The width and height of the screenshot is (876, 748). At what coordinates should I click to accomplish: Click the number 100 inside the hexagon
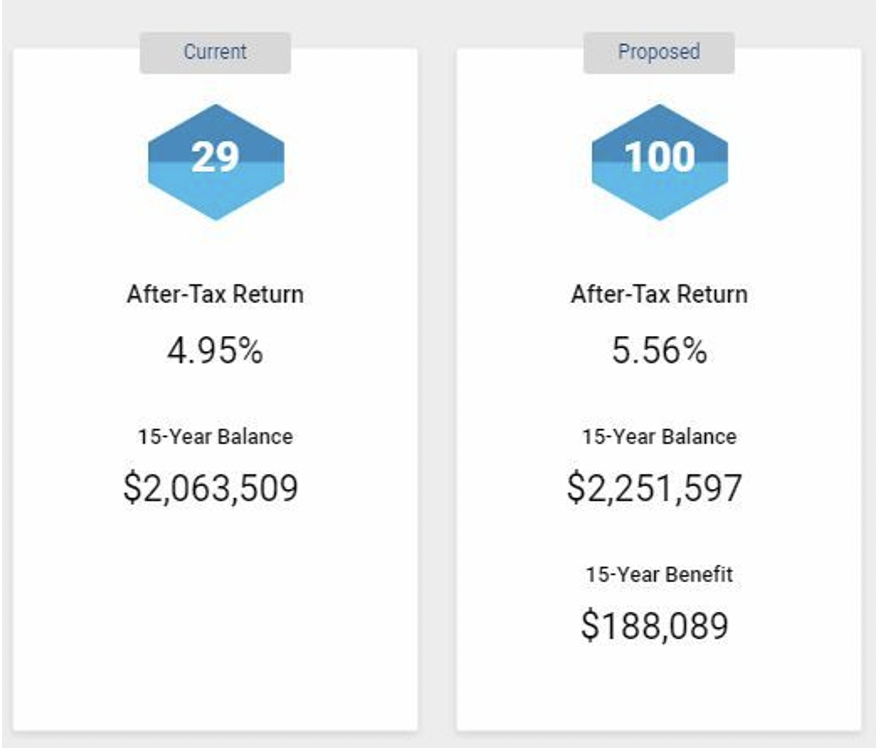click(x=660, y=157)
